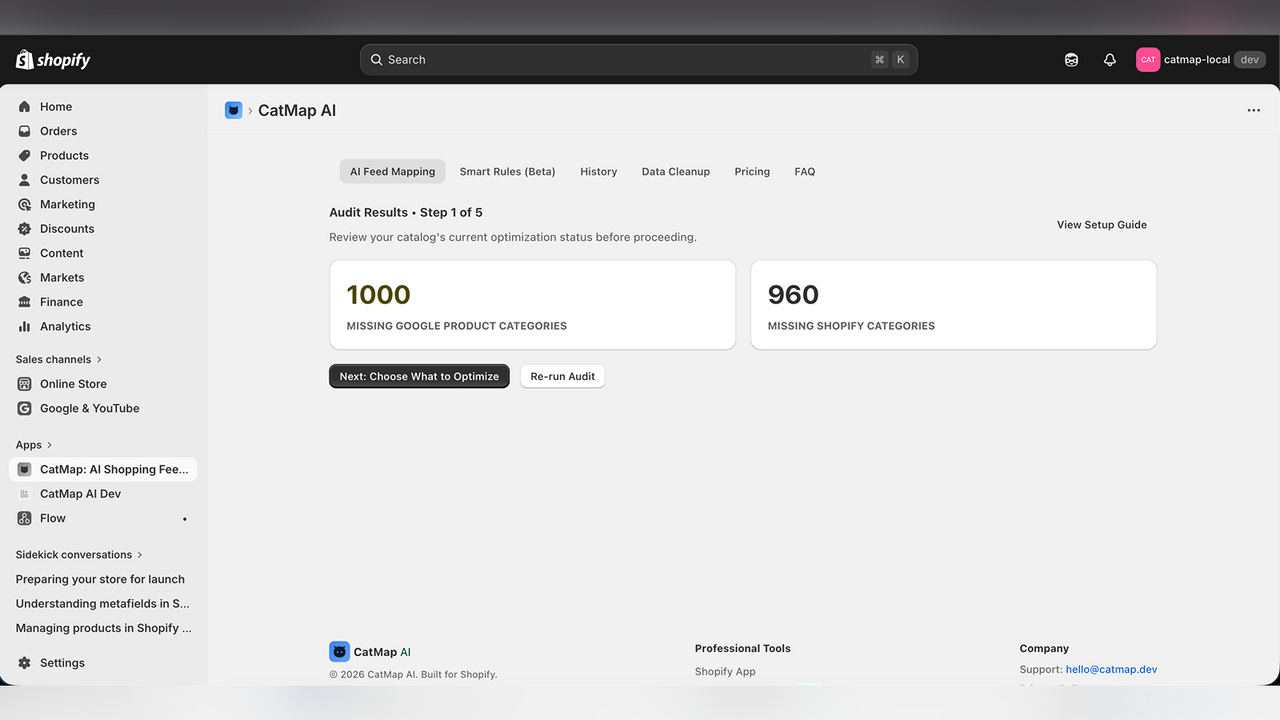Click the 'Professional Tools' footer heading
1280x720 pixels.
[x=743, y=649]
